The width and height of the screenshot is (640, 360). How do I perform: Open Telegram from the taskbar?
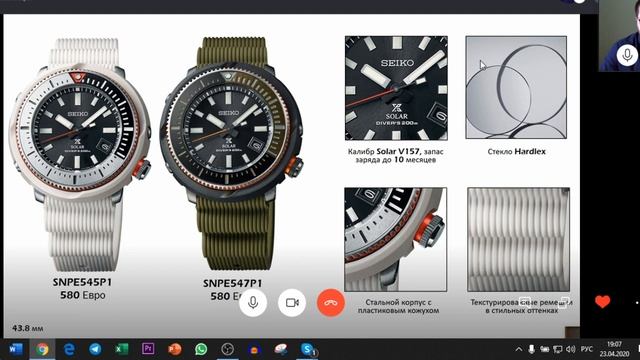click(x=95, y=349)
